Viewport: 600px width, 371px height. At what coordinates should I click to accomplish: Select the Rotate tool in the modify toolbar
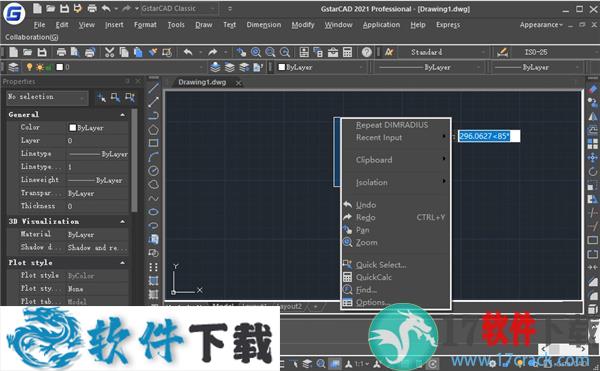point(592,171)
